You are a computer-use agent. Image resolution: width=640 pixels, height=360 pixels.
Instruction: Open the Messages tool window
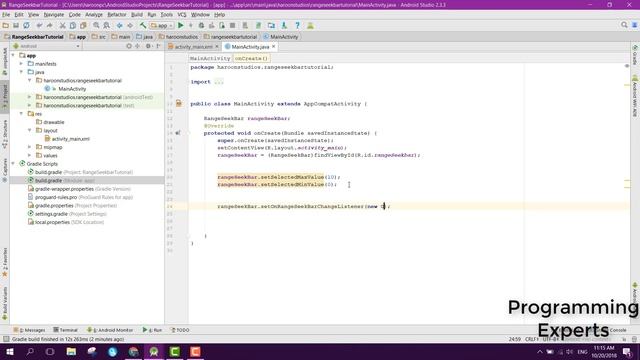point(29,330)
